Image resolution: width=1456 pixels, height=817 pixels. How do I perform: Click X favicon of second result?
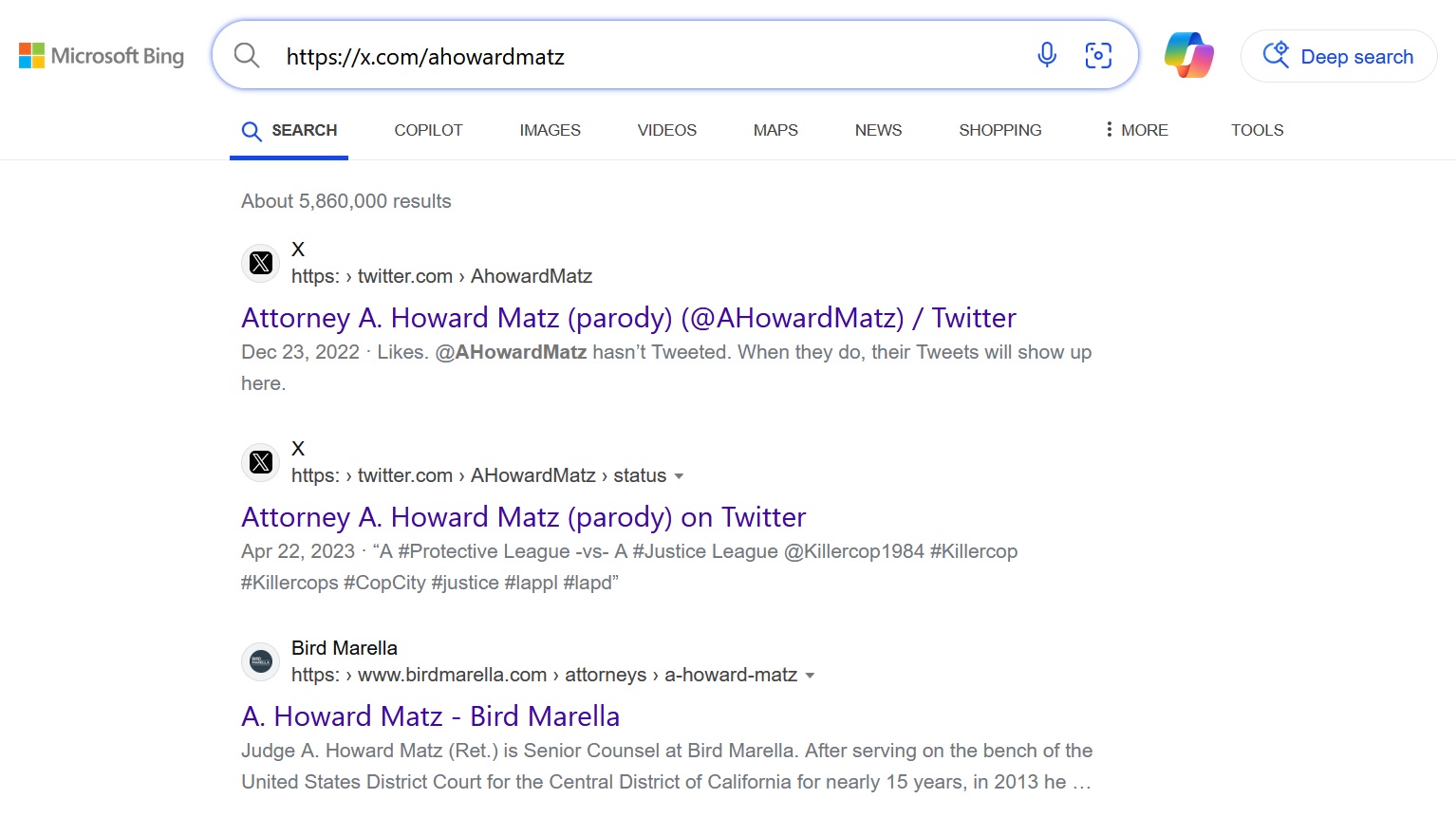261,462
